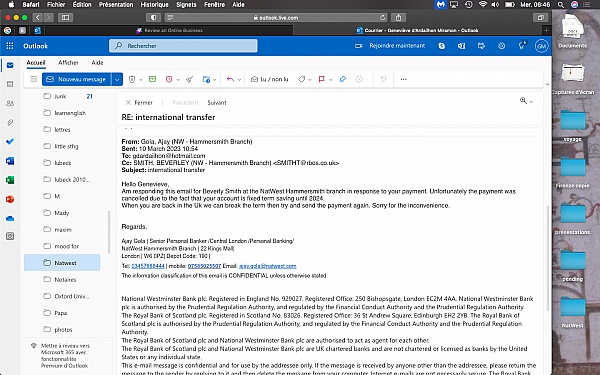Viewport: 600px width, 375px height.
Task: Open the Settings gear in Outlook header
Action: [x=502, y=46]
